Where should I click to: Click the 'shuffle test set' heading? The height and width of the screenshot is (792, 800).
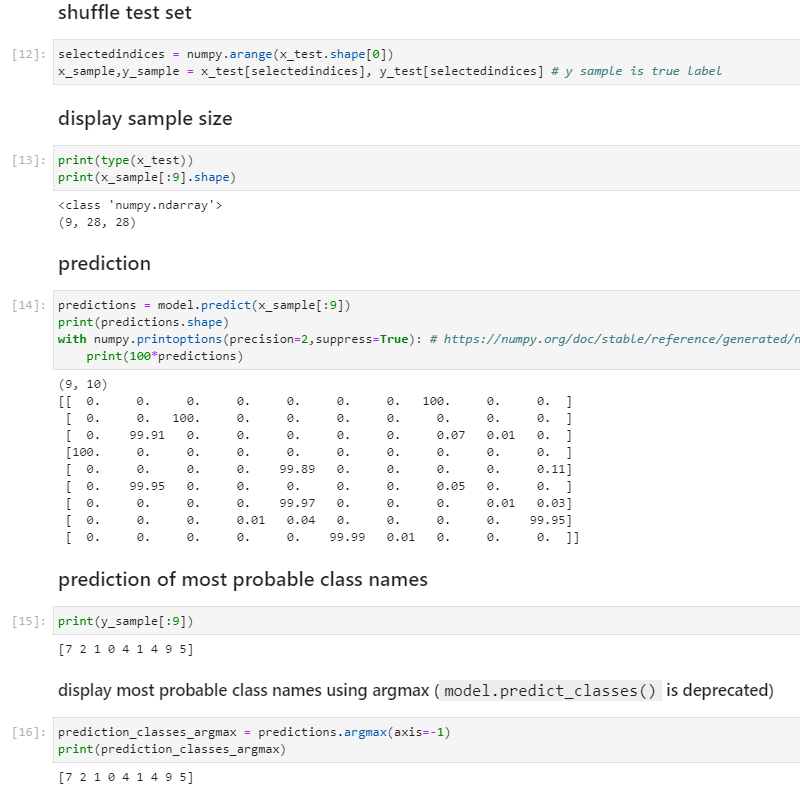pos(124,12)
